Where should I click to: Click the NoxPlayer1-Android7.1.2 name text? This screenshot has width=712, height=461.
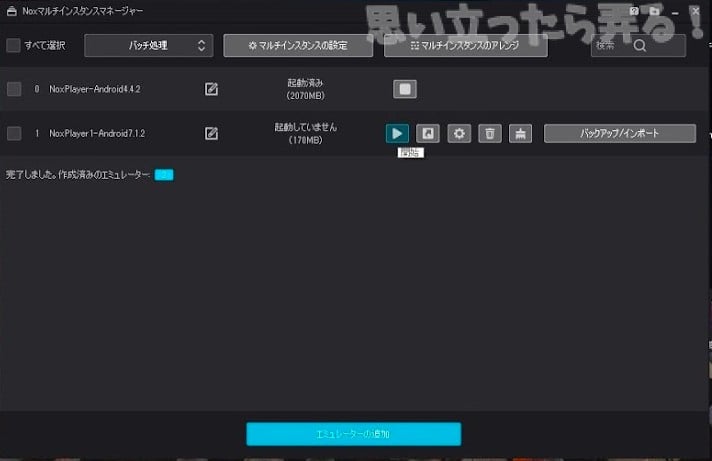(x=97, y=134)
